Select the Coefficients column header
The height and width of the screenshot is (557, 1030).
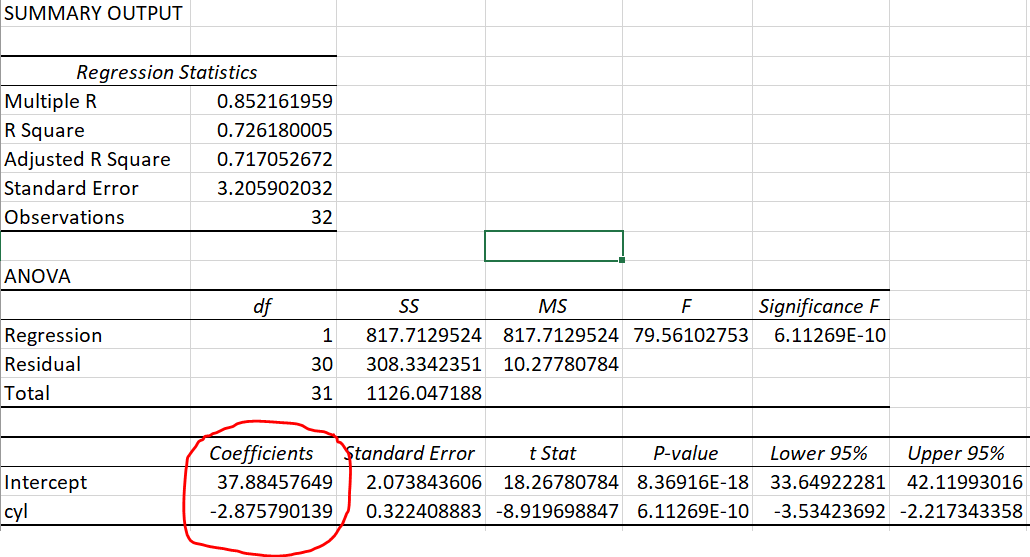[261, 453]
